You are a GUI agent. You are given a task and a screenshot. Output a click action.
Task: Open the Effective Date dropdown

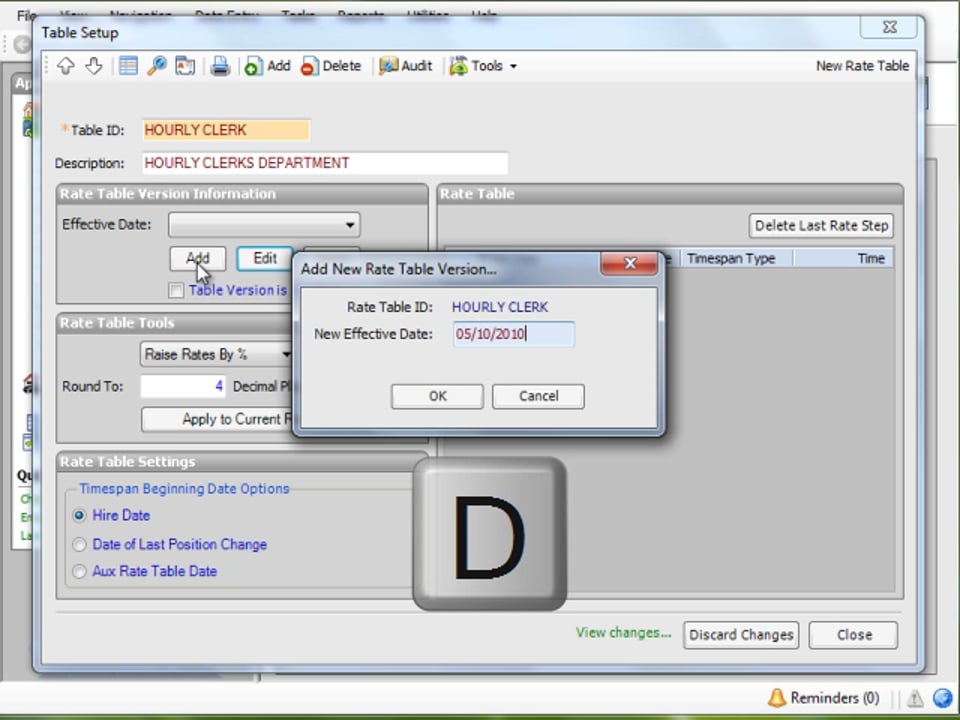(x=264, y=225)
